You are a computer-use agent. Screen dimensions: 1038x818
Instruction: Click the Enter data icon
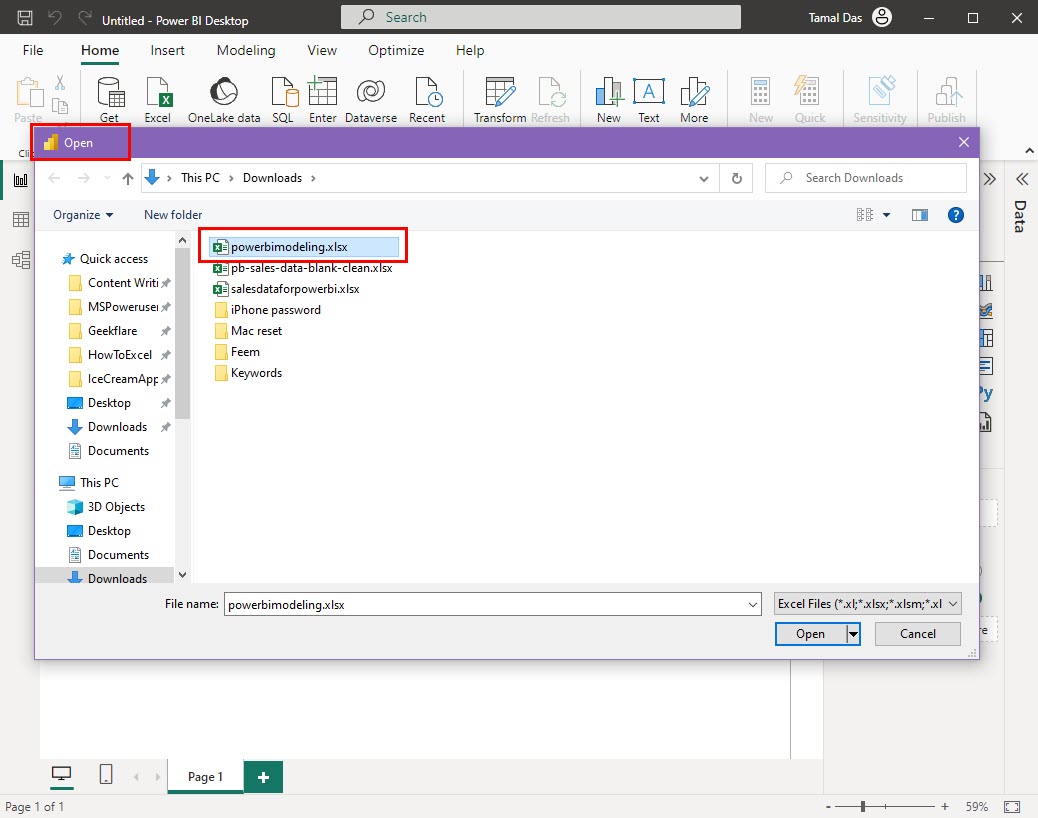pos(322,99)
